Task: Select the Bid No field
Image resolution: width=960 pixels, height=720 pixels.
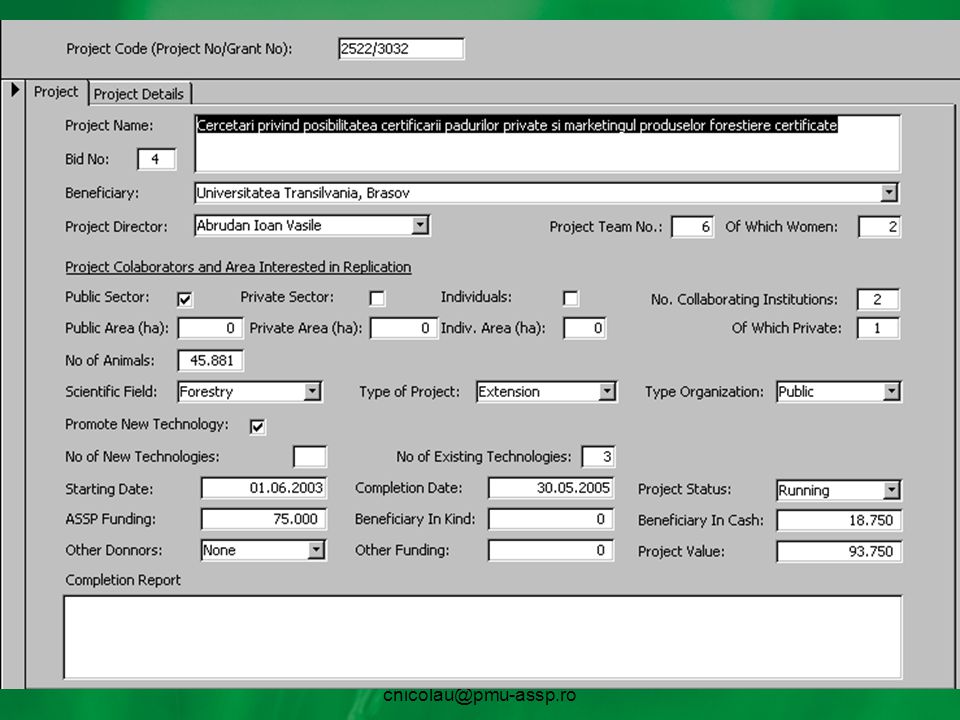Action: (157, 159)
